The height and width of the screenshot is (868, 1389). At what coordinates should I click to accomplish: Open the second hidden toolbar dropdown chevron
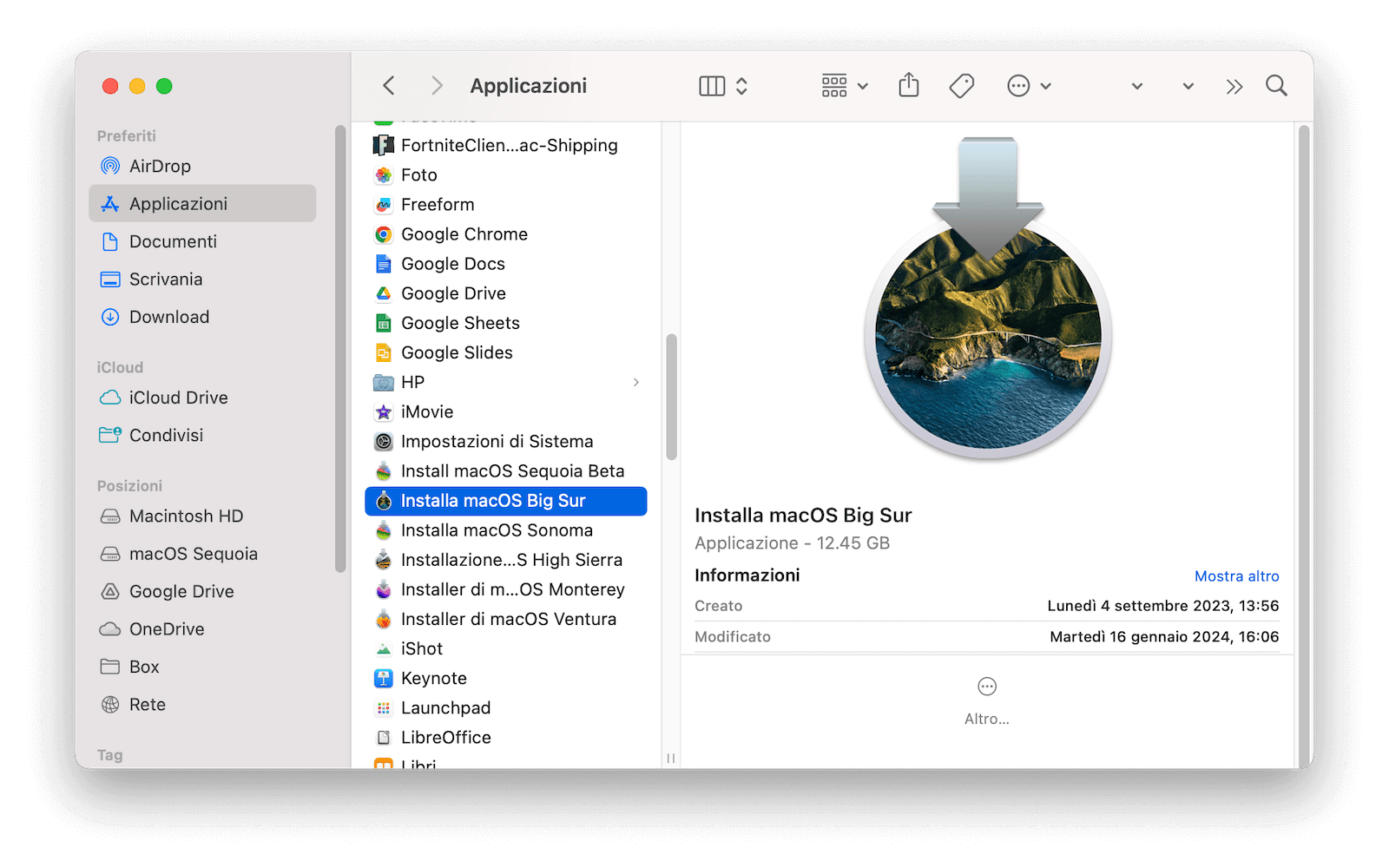(1188, 86)
